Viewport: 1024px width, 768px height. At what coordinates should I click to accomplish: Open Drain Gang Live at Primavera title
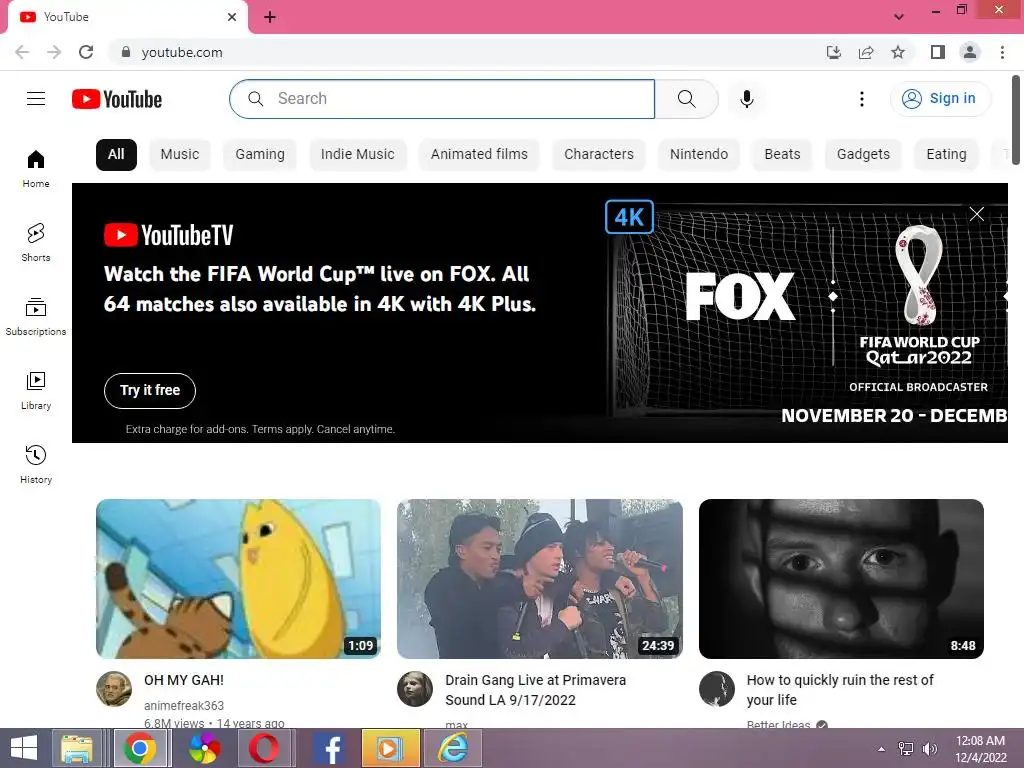coord(536,690)
